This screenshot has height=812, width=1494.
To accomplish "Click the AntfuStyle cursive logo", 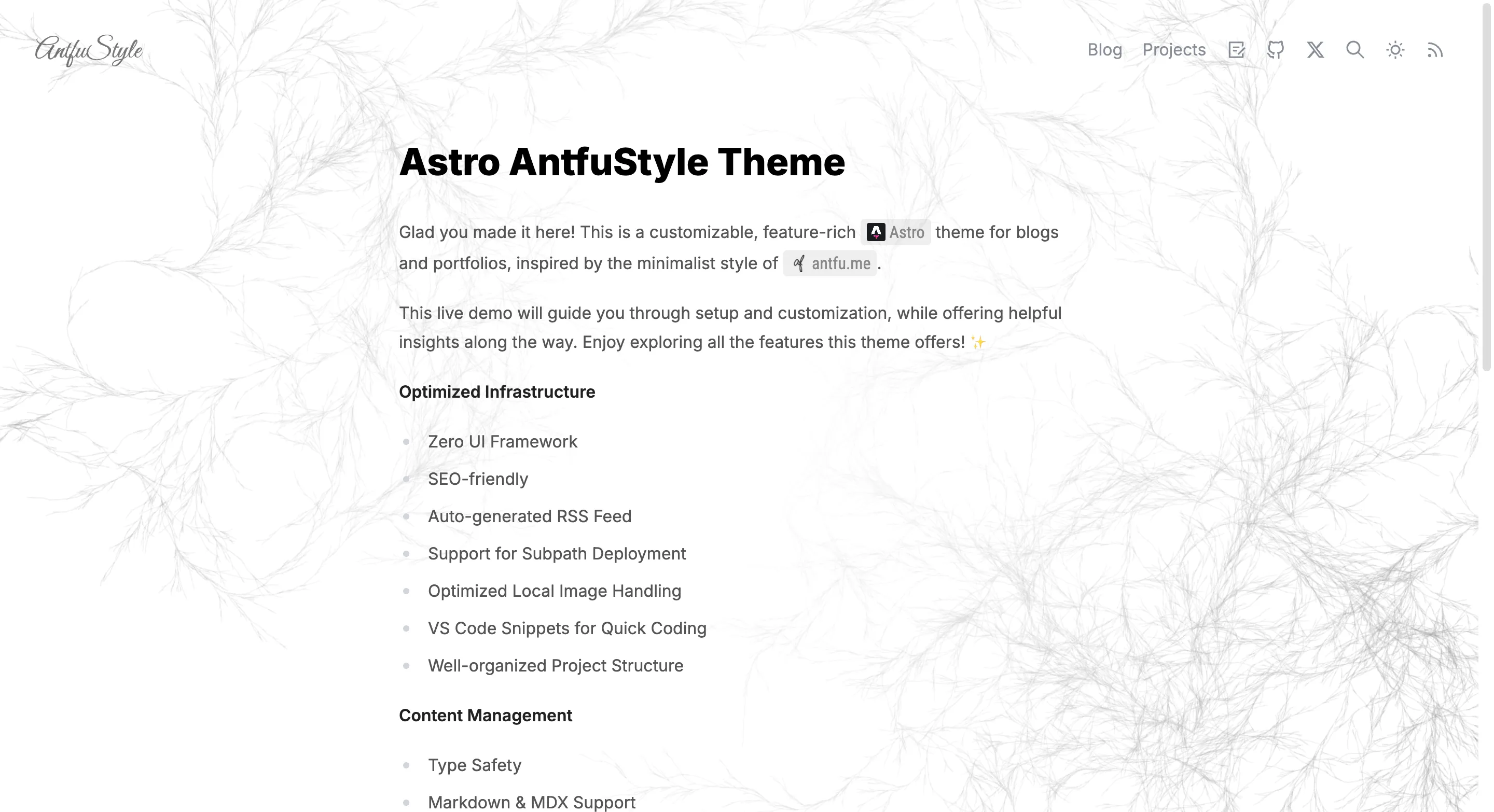I will click(88, 50).
